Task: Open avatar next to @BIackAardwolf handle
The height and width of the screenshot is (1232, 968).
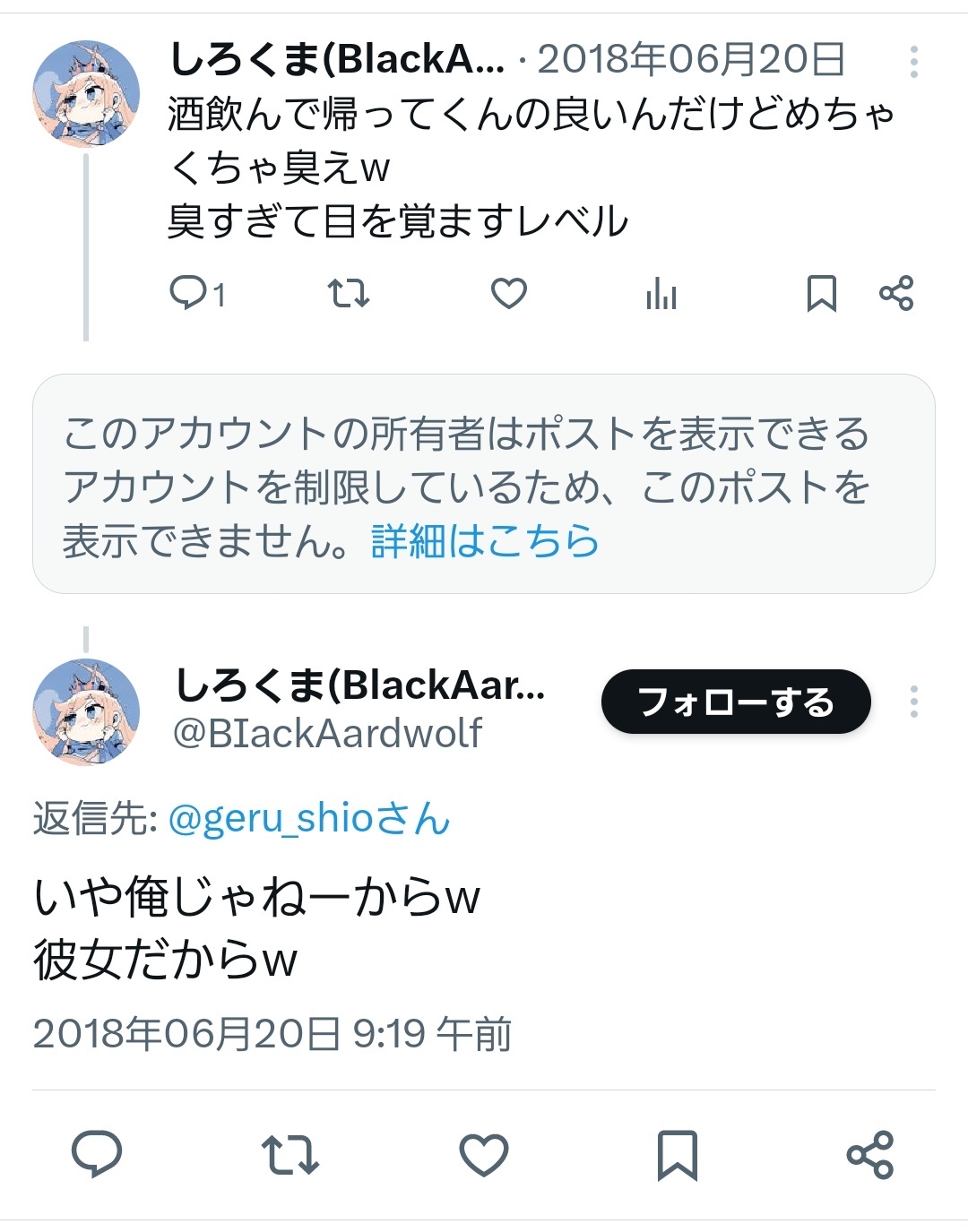Action: pos(86,712)
